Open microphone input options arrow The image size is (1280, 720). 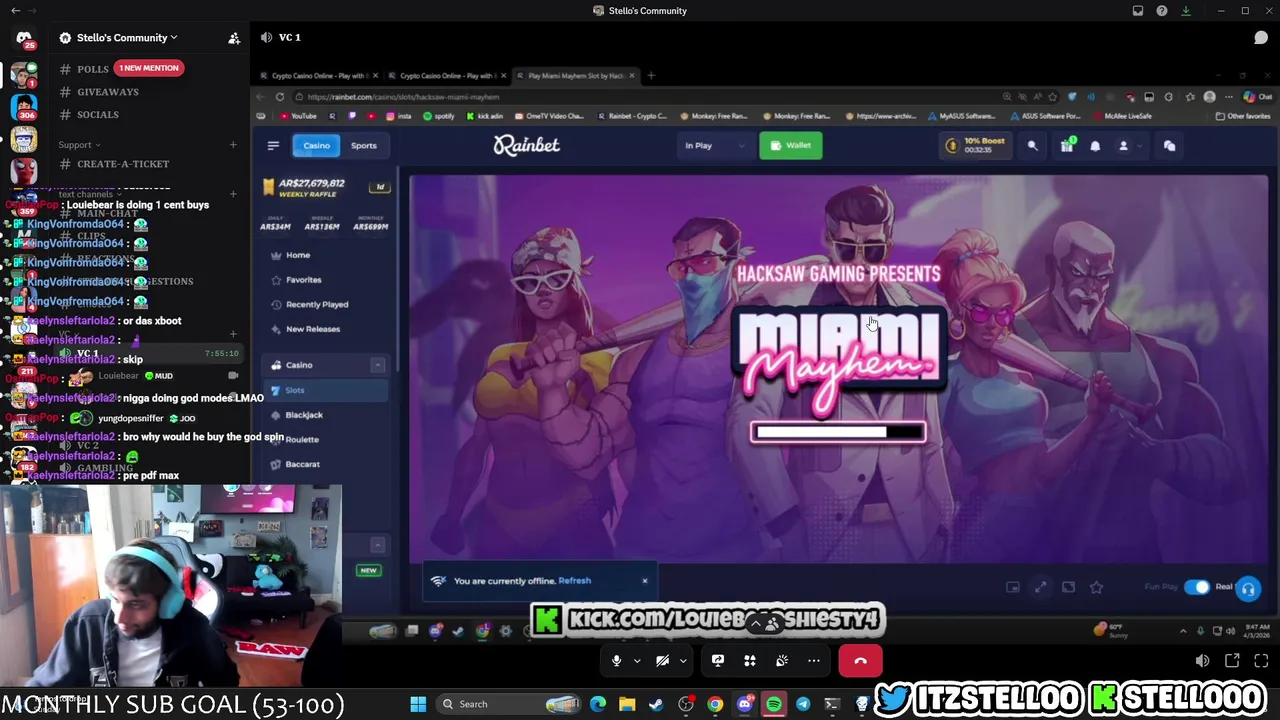[637, 661]
